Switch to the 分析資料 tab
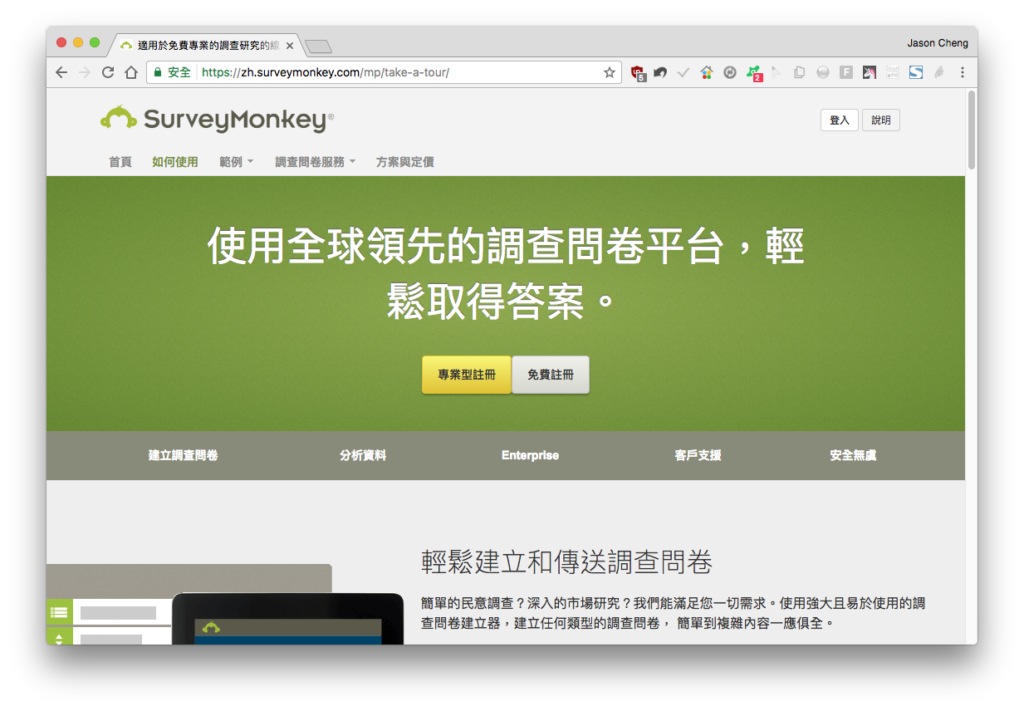This screenshot has width=1024, height=711. point(363,455)
